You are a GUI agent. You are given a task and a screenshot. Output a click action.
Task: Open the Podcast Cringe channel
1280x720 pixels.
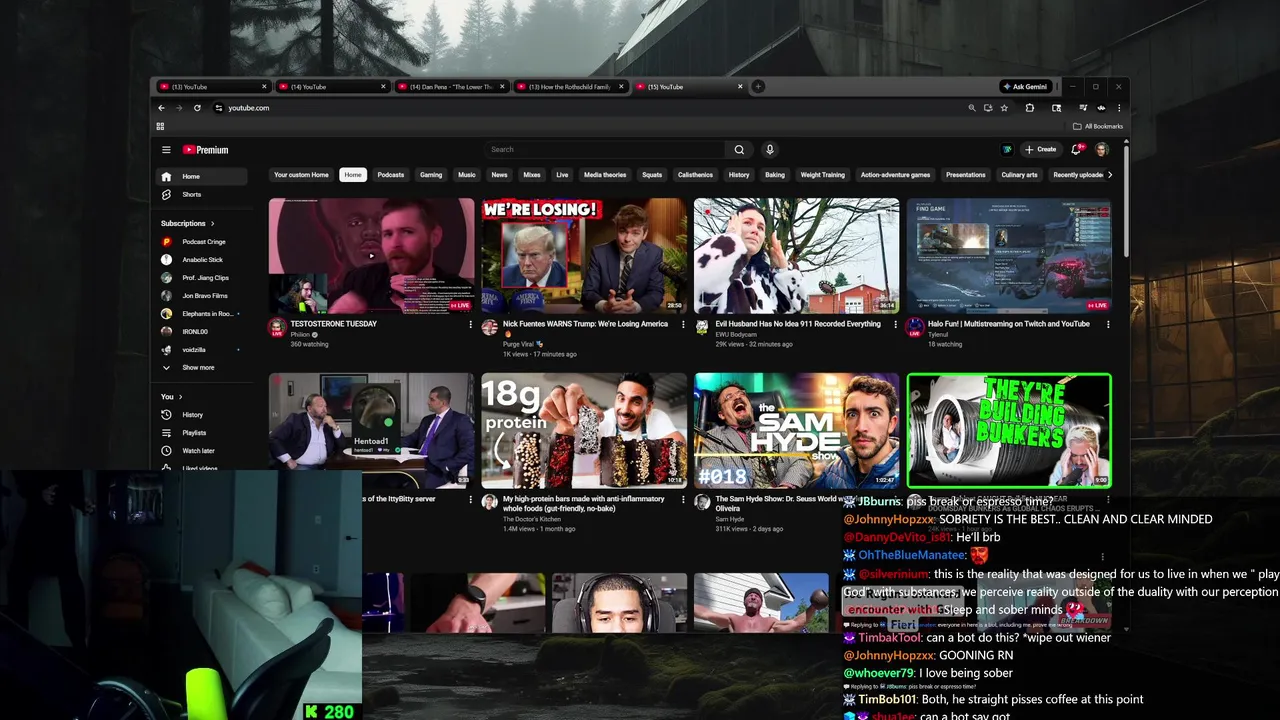coord(203,242)
